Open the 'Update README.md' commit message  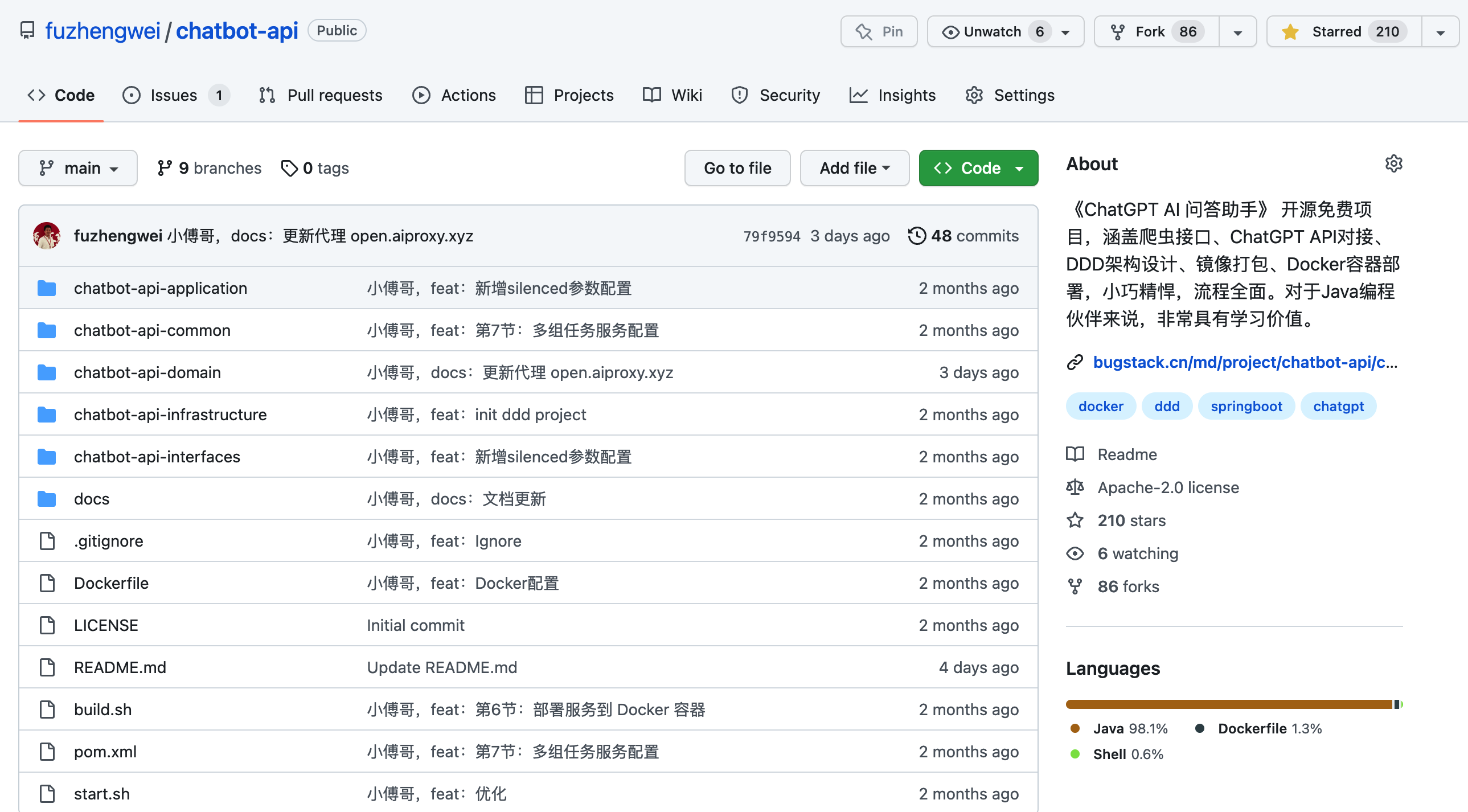click(x=442, y=668)
